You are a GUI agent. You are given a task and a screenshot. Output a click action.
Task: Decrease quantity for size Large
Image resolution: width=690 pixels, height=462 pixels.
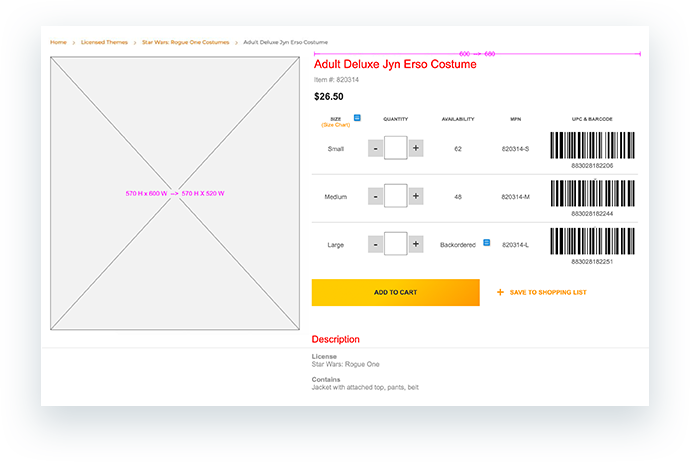375,244
